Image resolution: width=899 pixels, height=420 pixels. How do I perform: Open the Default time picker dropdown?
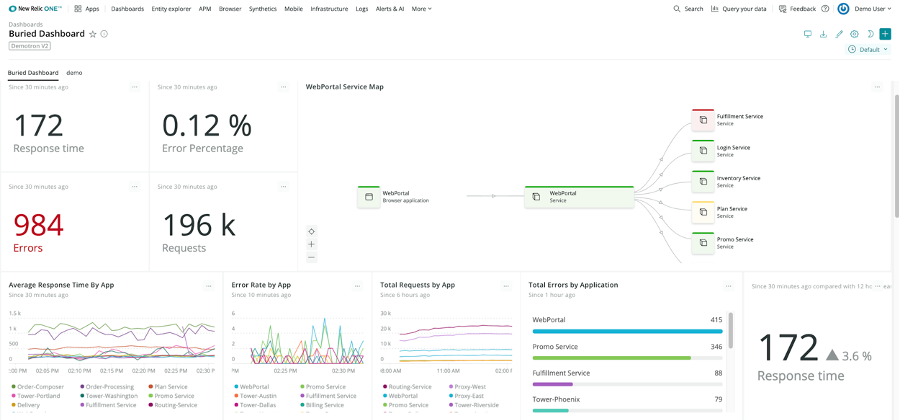click(869, 50)
